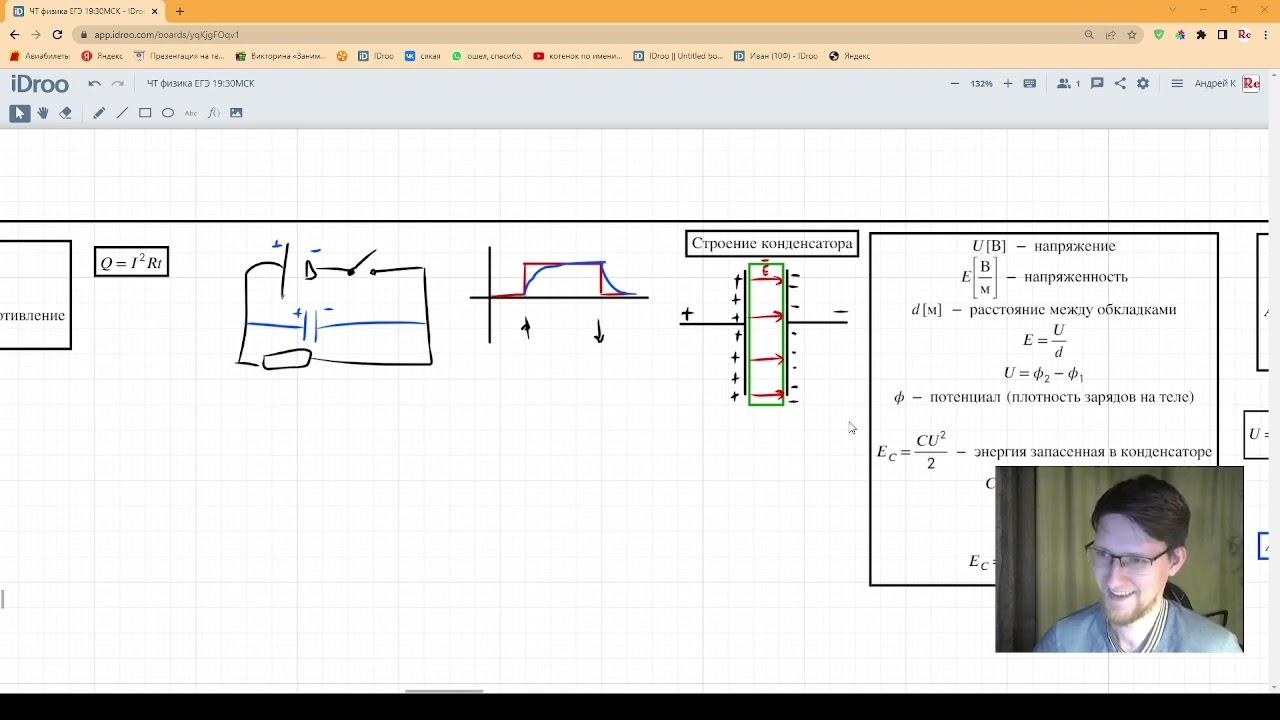Select the rectangle shape tool
The image size is (1280, 720).
coord(145,113)
